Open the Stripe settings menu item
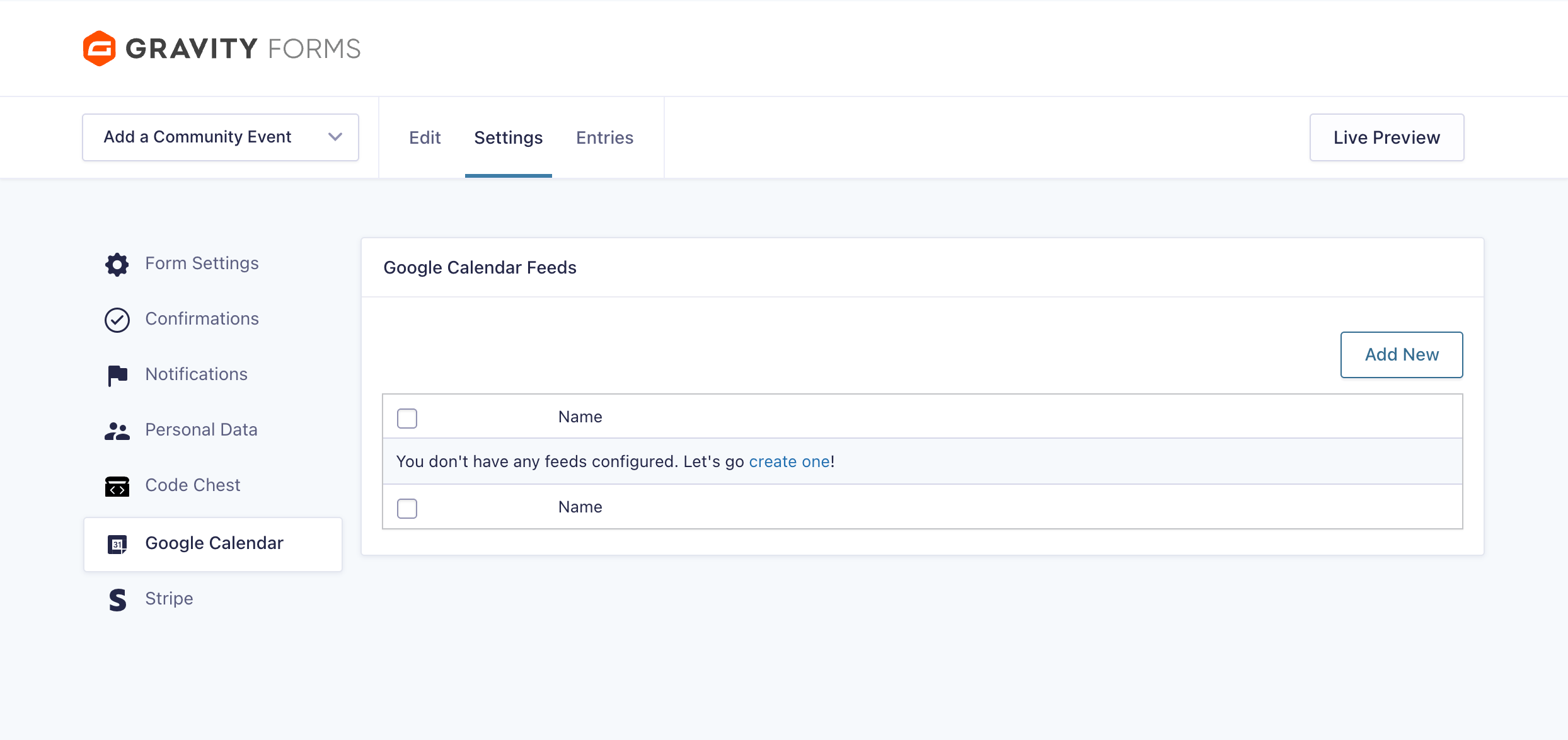 coord(169,599)
